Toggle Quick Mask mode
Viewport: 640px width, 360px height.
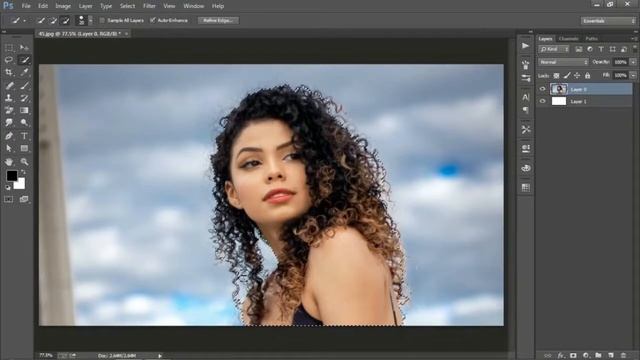pos(9,199)
